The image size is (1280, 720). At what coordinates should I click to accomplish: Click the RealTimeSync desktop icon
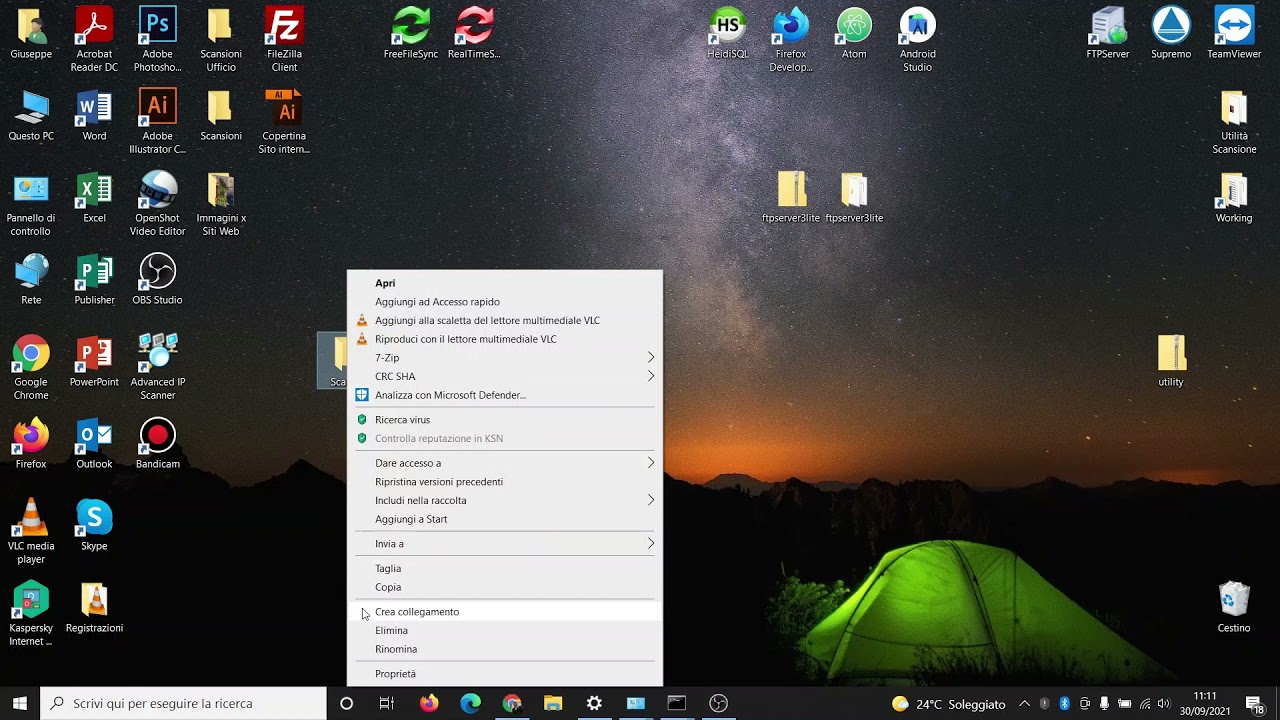click(x=474, y=33)
